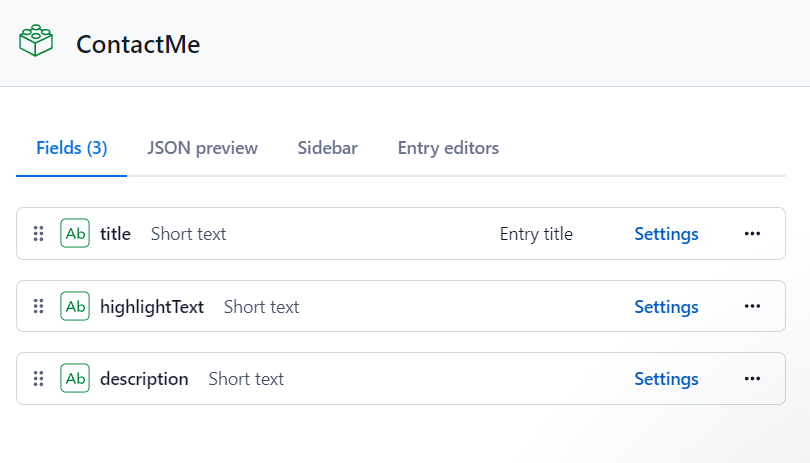
Task: Switch to the JSON preview tab
Action: [202, 148]
